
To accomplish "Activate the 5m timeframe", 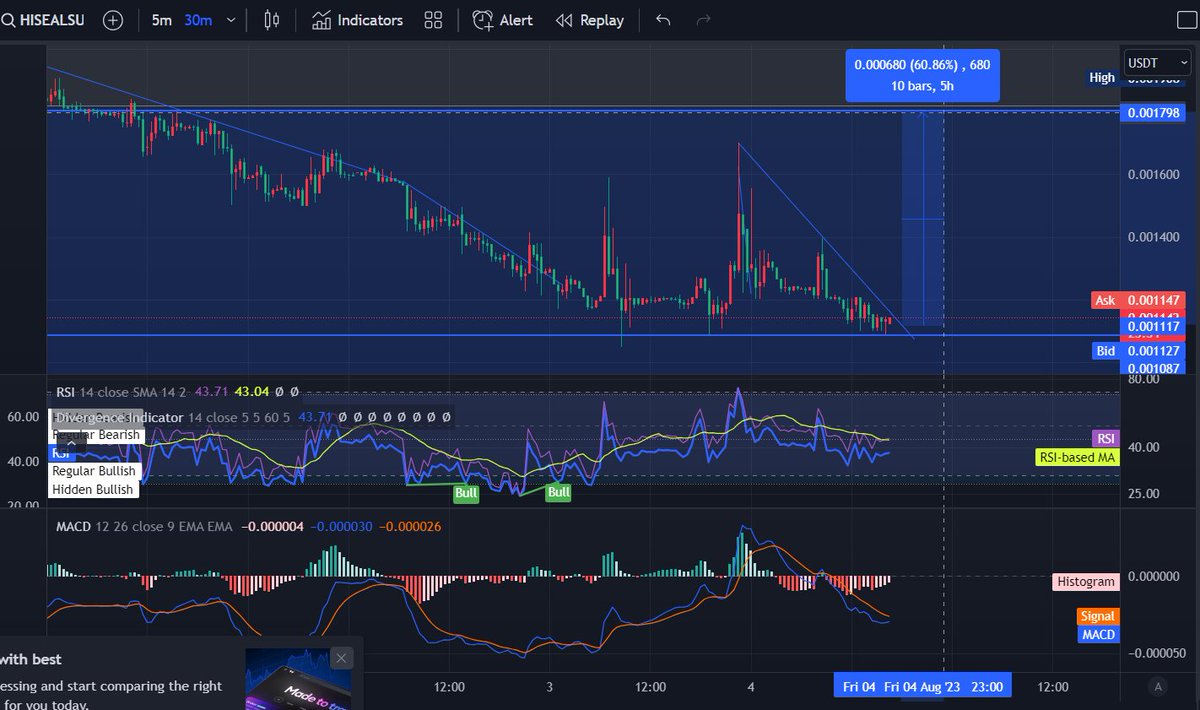I will point(160,19).
